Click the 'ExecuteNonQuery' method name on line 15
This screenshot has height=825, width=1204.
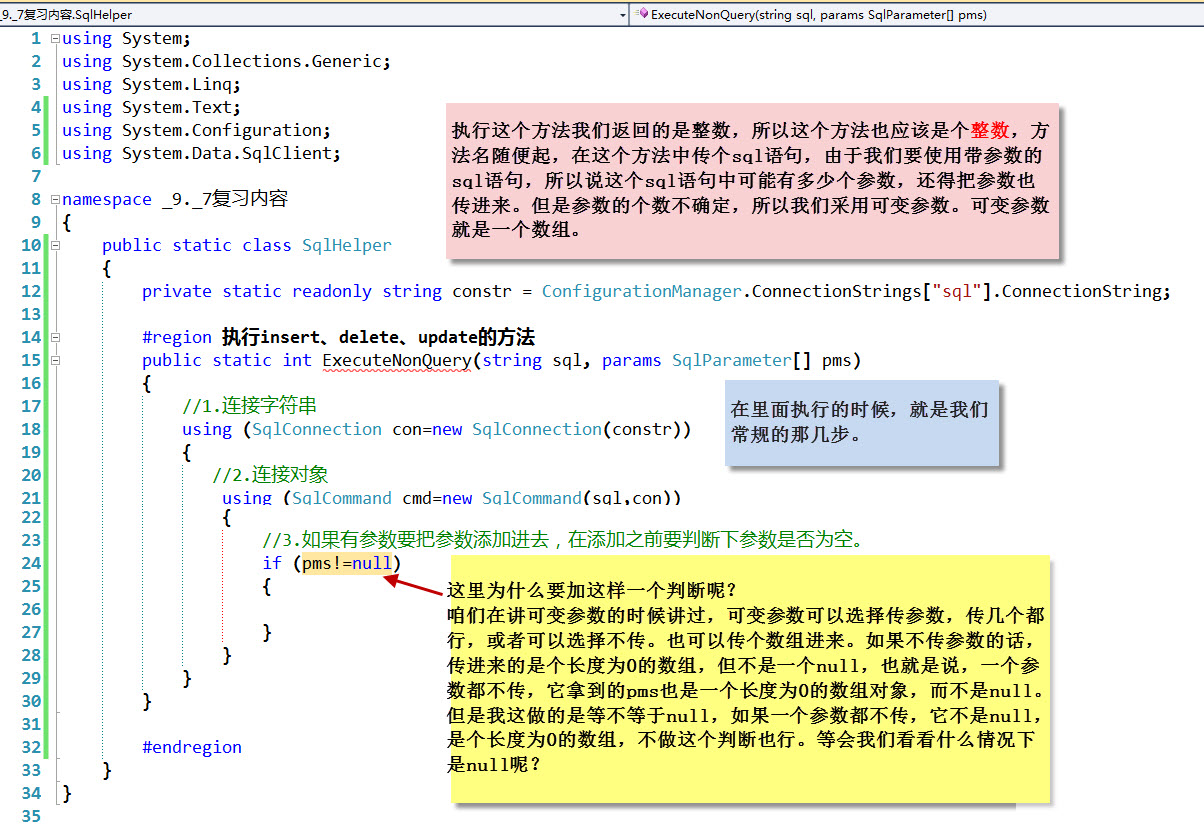(x=396, y=360)
